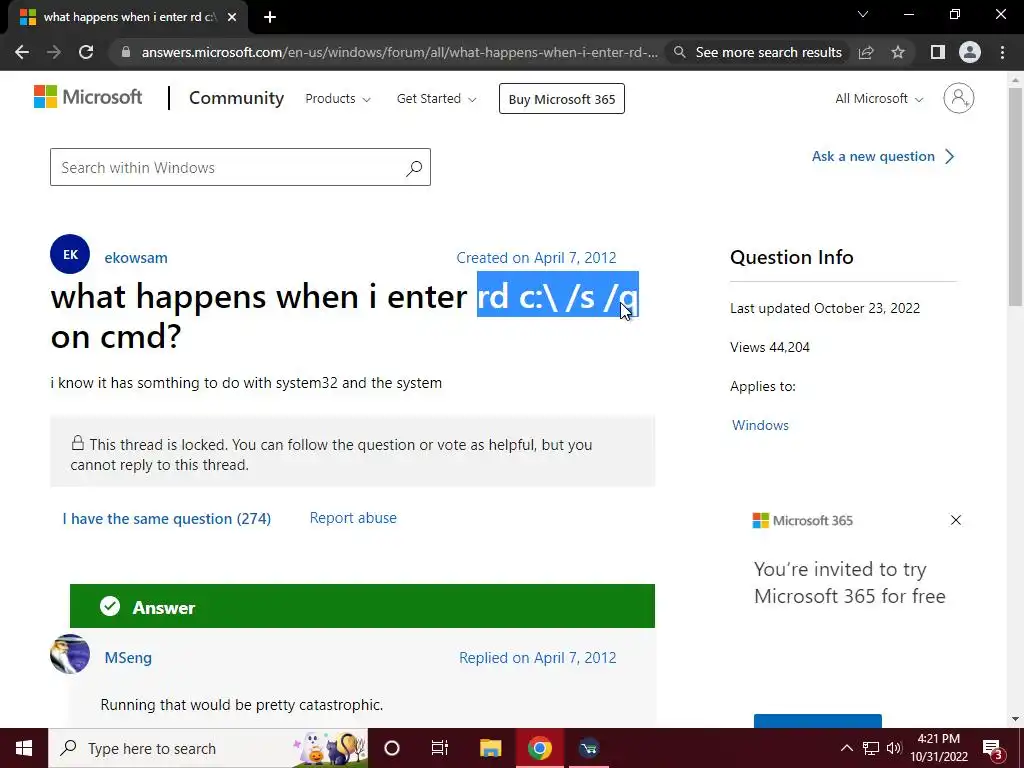Close the current browser tab
Image resolution: width=1024 pixels, height=768 pixels.
[232, 17]
